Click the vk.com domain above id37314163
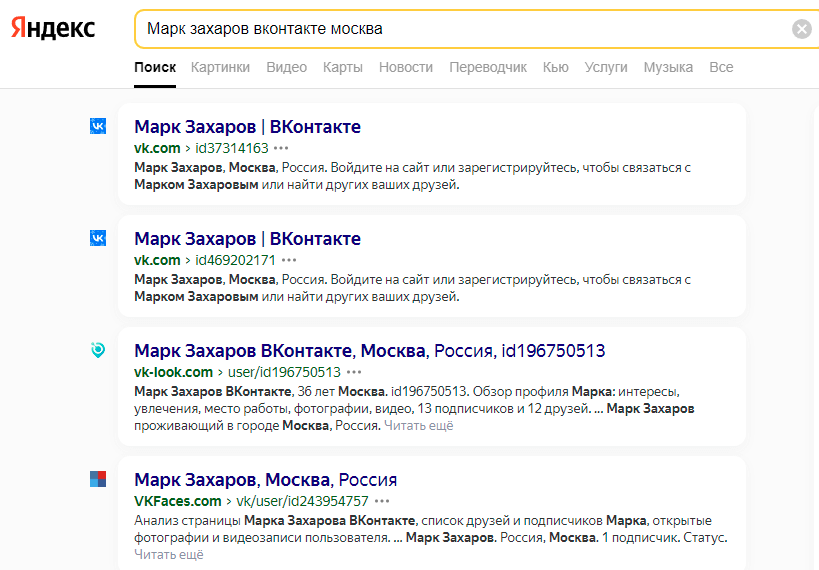The image size is (819, 570). click(157, 148)
